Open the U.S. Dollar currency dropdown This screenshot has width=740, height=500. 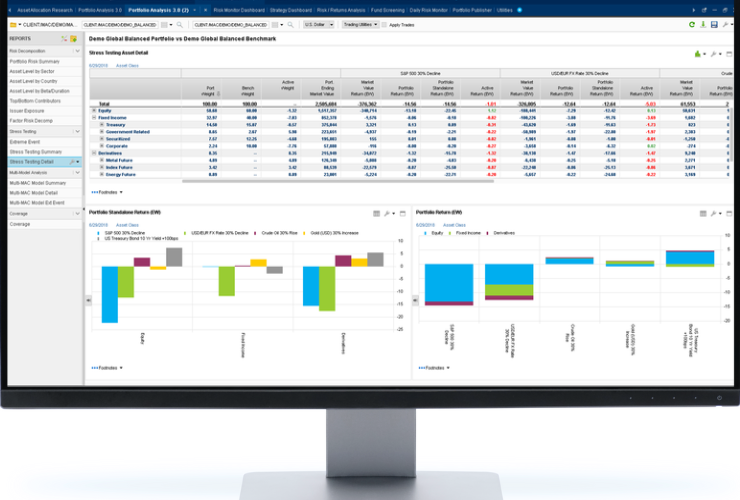[x=320, y=23]
